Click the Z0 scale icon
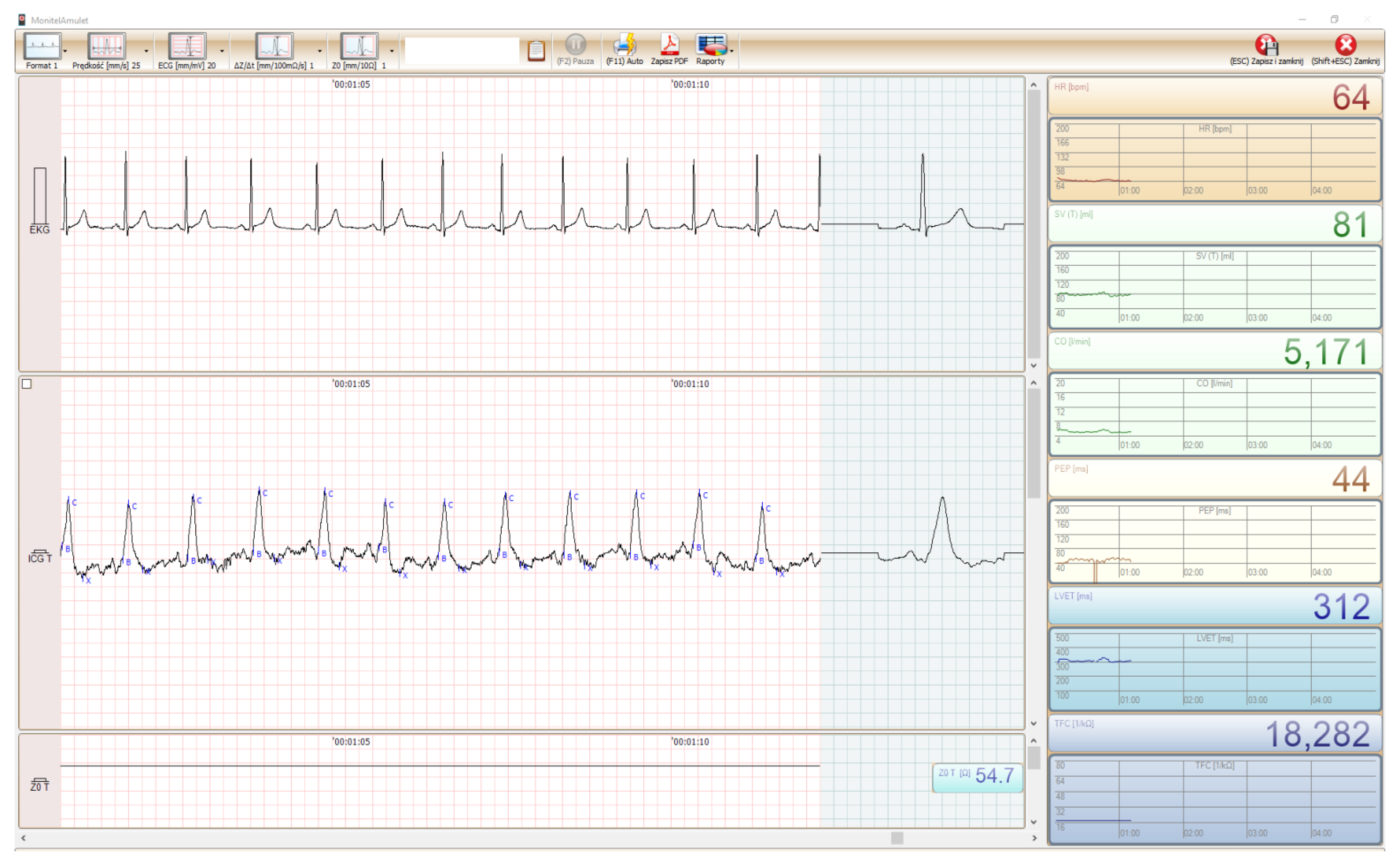The height and width of the screenshot is (868, 1398). pyautogui.click(x=360, y=46)
